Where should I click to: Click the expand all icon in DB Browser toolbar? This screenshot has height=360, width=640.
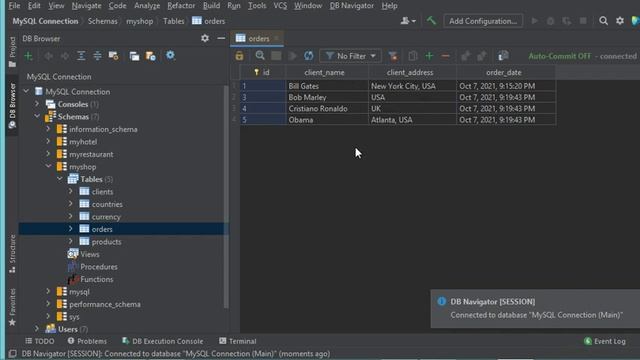[x=81, y=56]
